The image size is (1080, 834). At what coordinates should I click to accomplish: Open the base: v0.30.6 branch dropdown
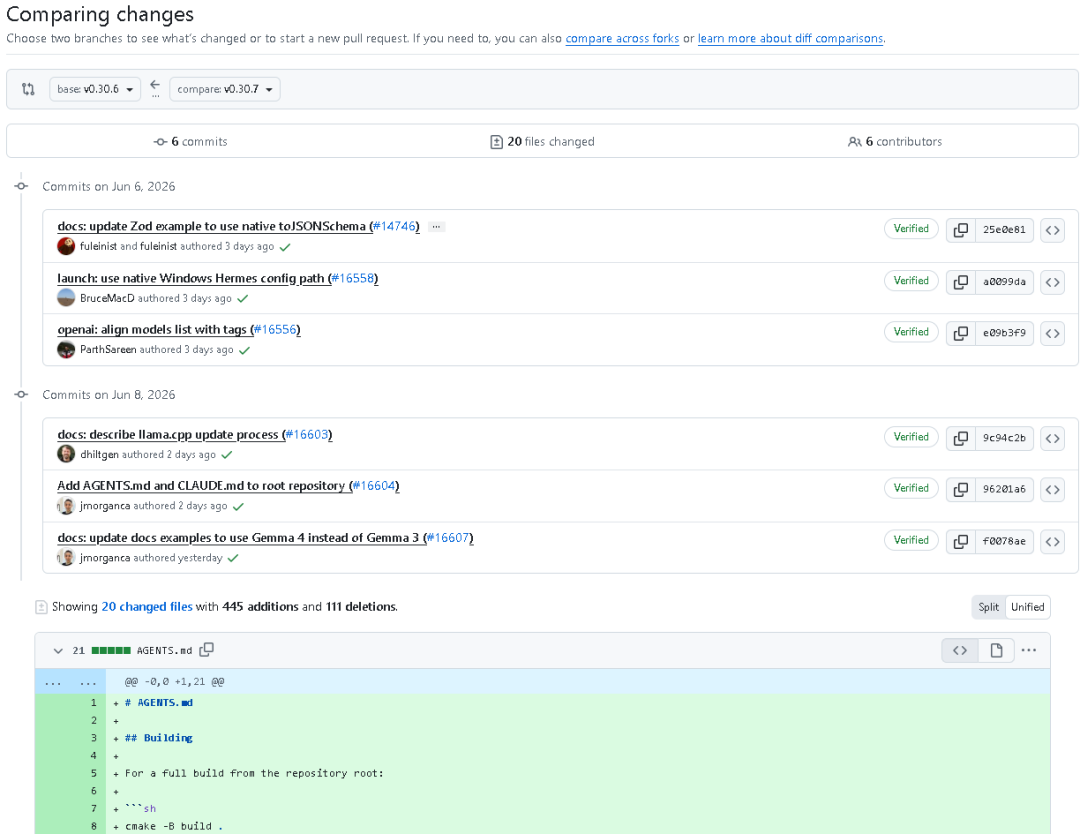pos(95,89)
